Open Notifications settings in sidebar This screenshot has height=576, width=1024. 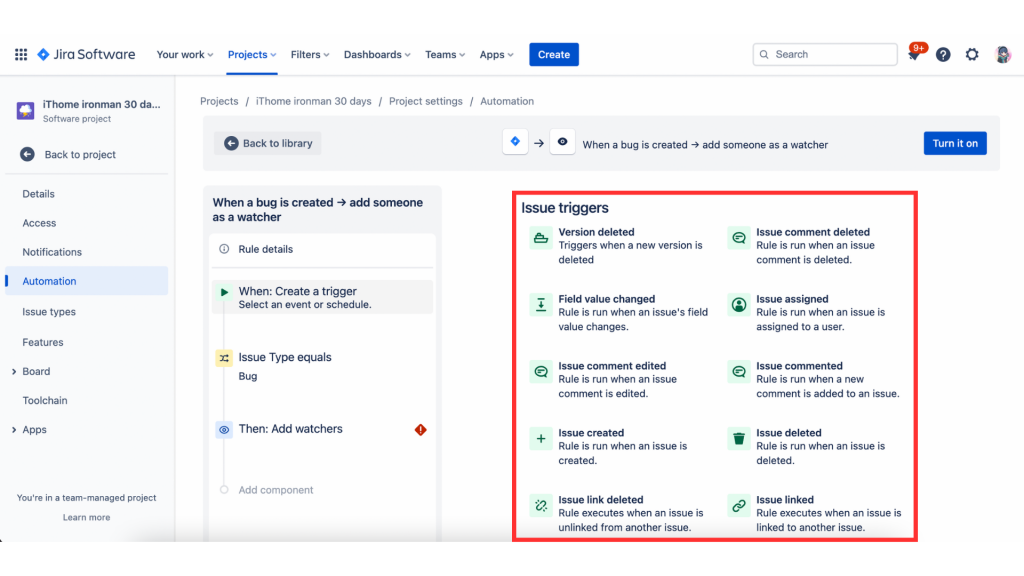click(x=52, y=252)
